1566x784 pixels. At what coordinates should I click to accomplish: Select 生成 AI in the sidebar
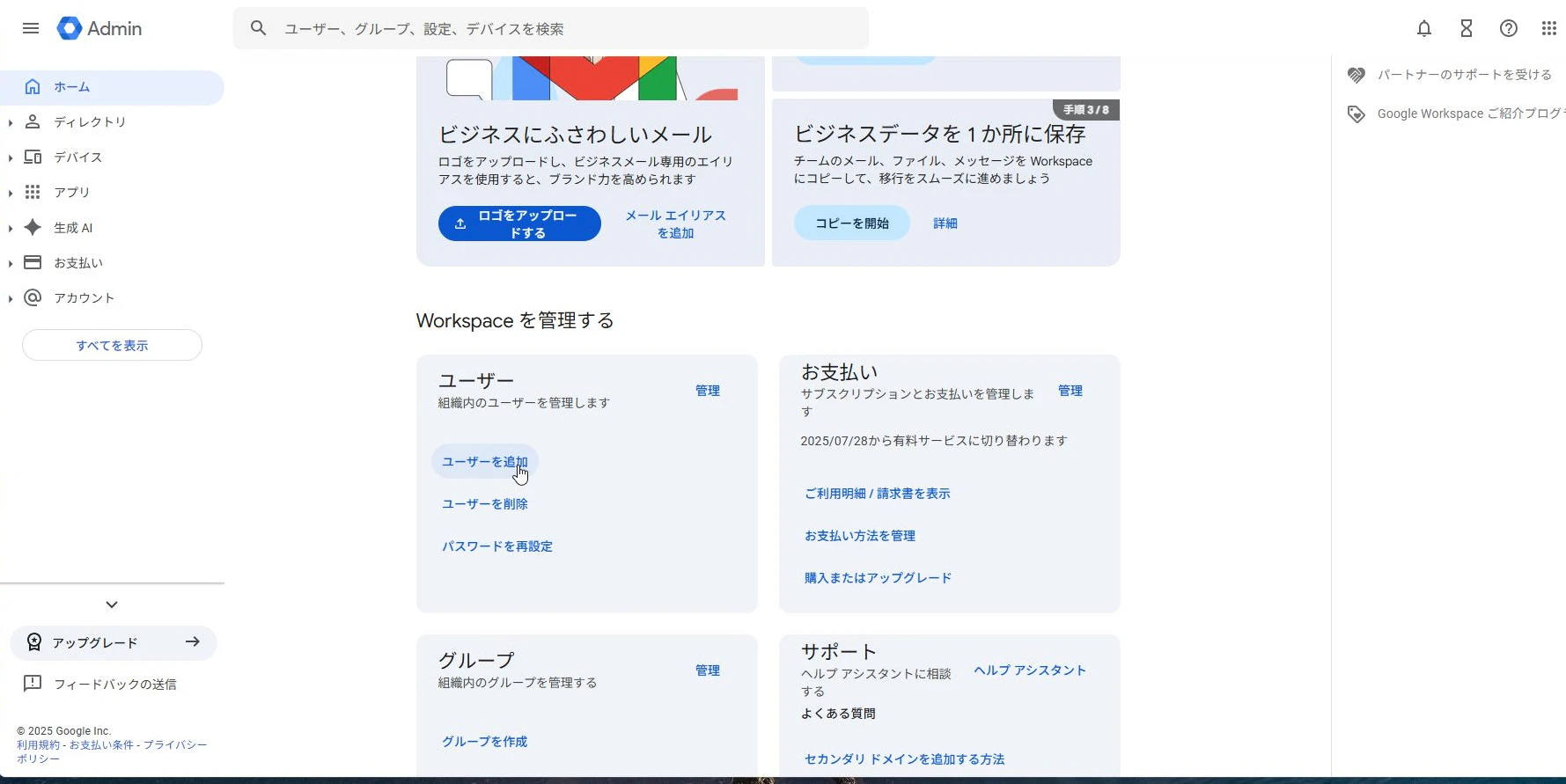(112, 228)
